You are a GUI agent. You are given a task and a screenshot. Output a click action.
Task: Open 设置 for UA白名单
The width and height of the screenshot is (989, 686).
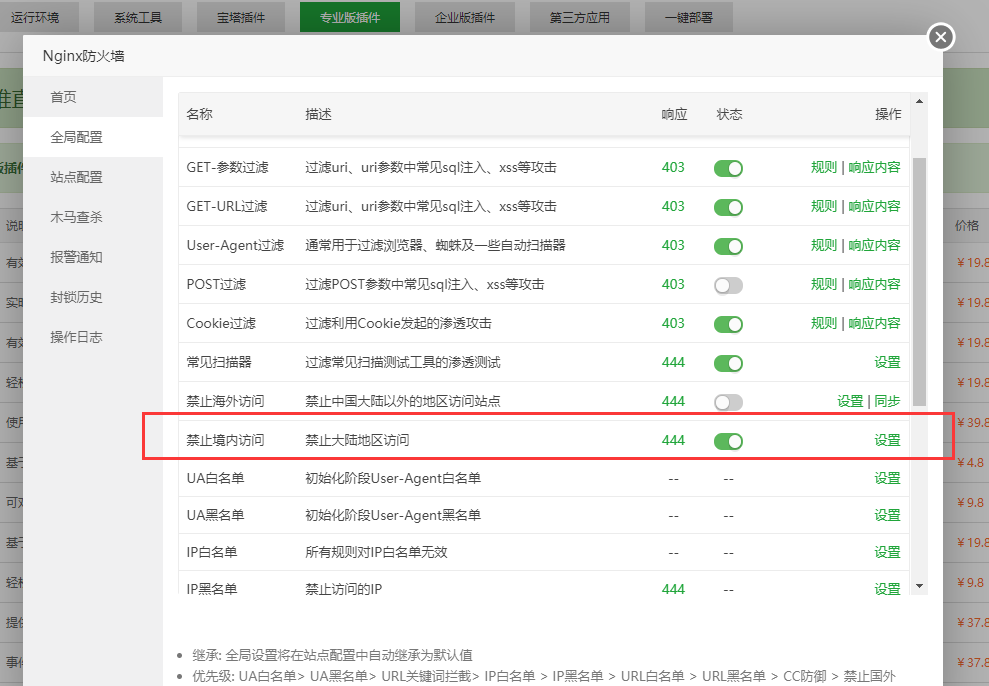pyautogui.click(x=887, y=478)
